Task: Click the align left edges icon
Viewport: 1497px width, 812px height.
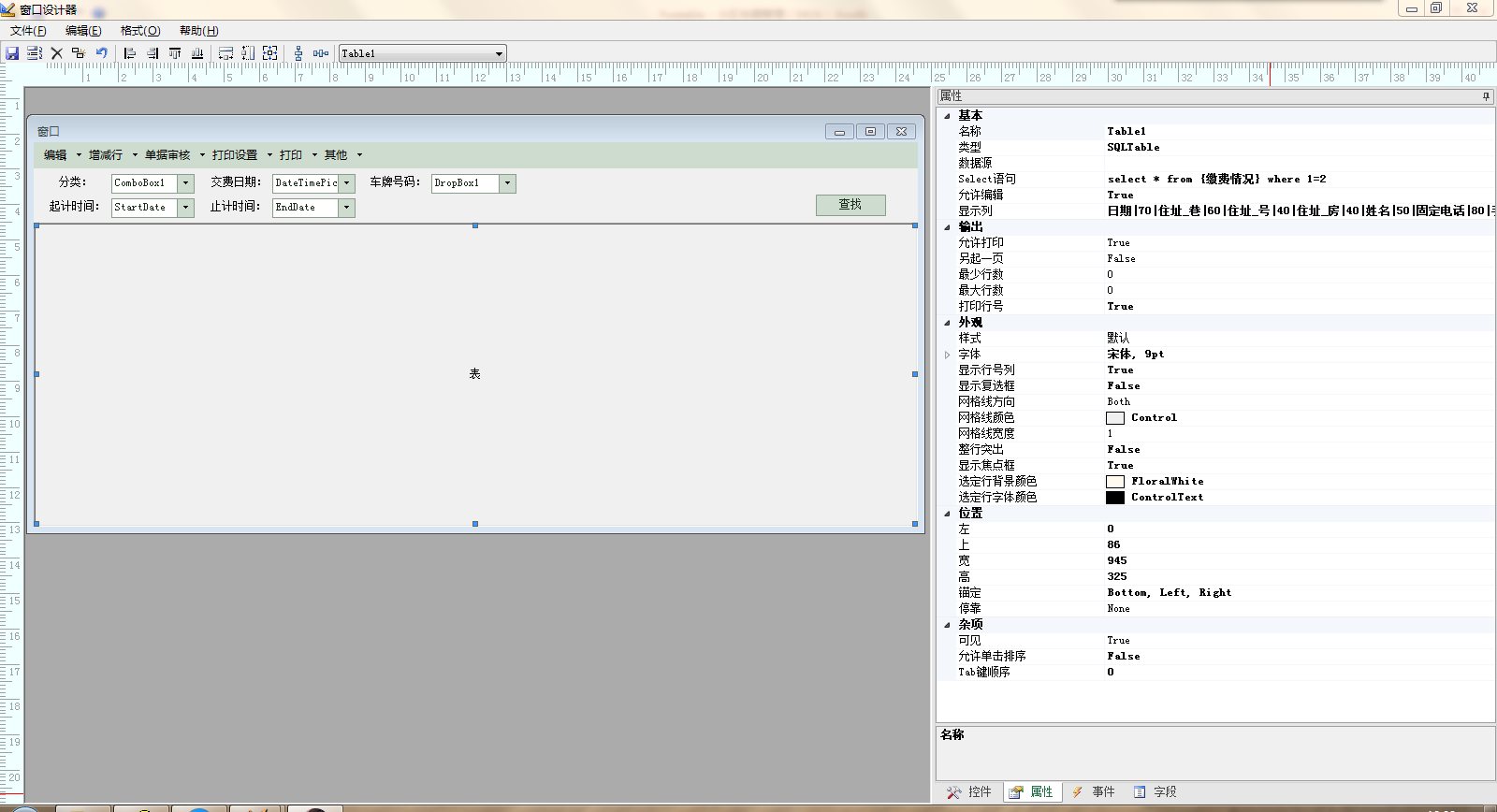Action: click(x=130, y=53)
